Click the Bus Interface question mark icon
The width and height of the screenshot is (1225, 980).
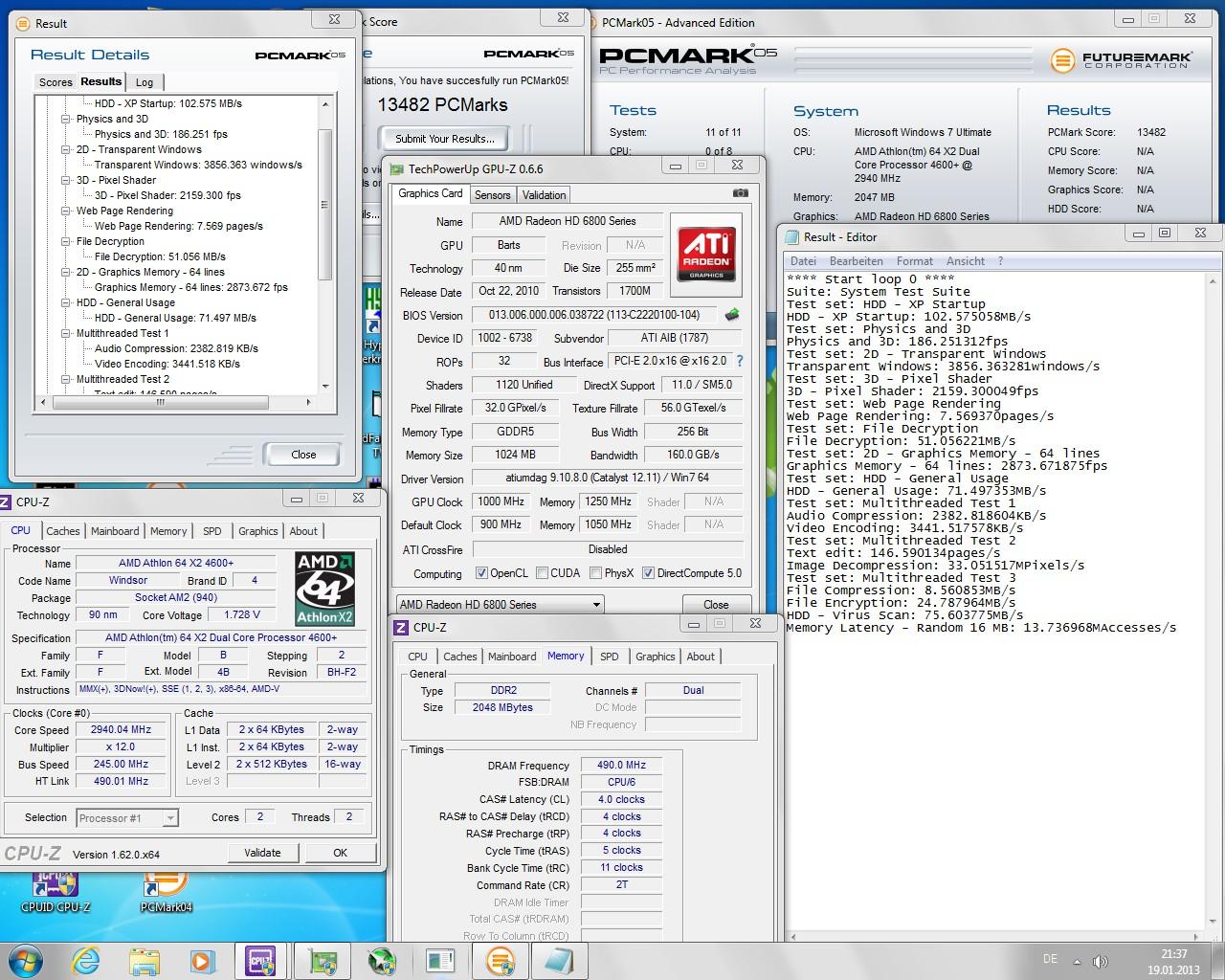pyautogui.click(x=739, y=361)
